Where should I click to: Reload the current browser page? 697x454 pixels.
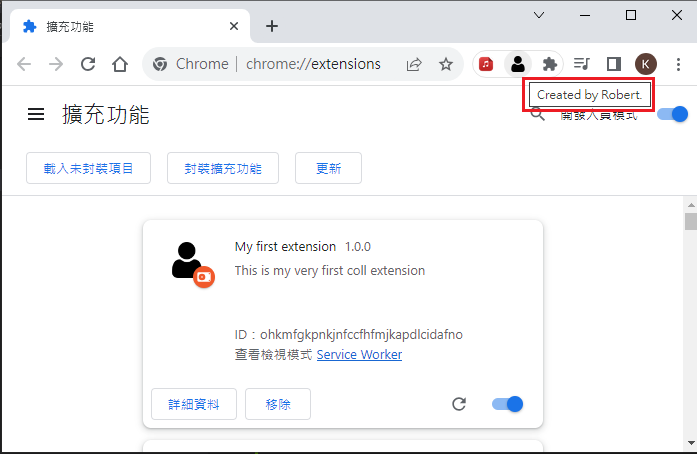pos(88,64)
